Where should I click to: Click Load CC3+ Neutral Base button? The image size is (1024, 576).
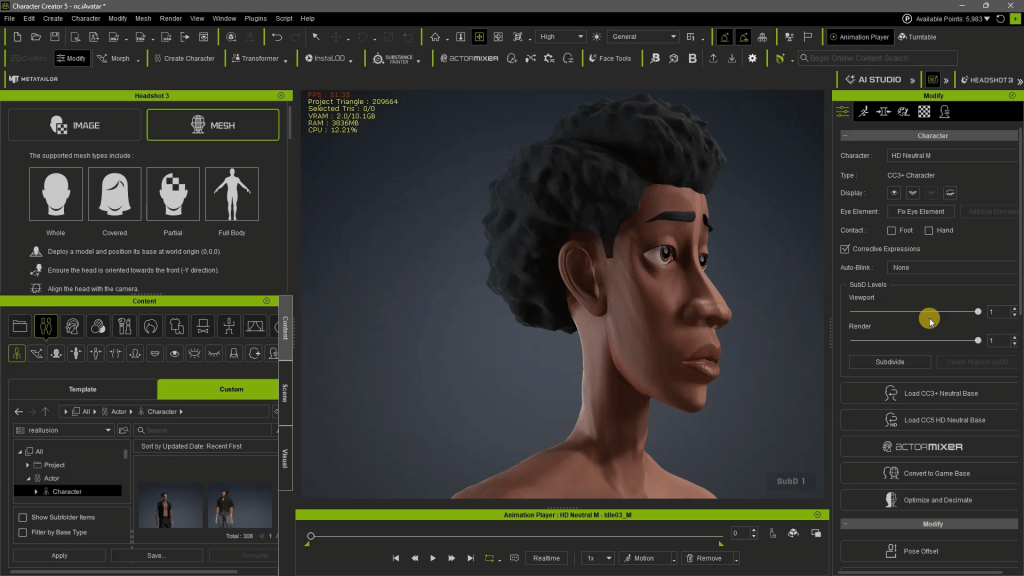[929, 394]
